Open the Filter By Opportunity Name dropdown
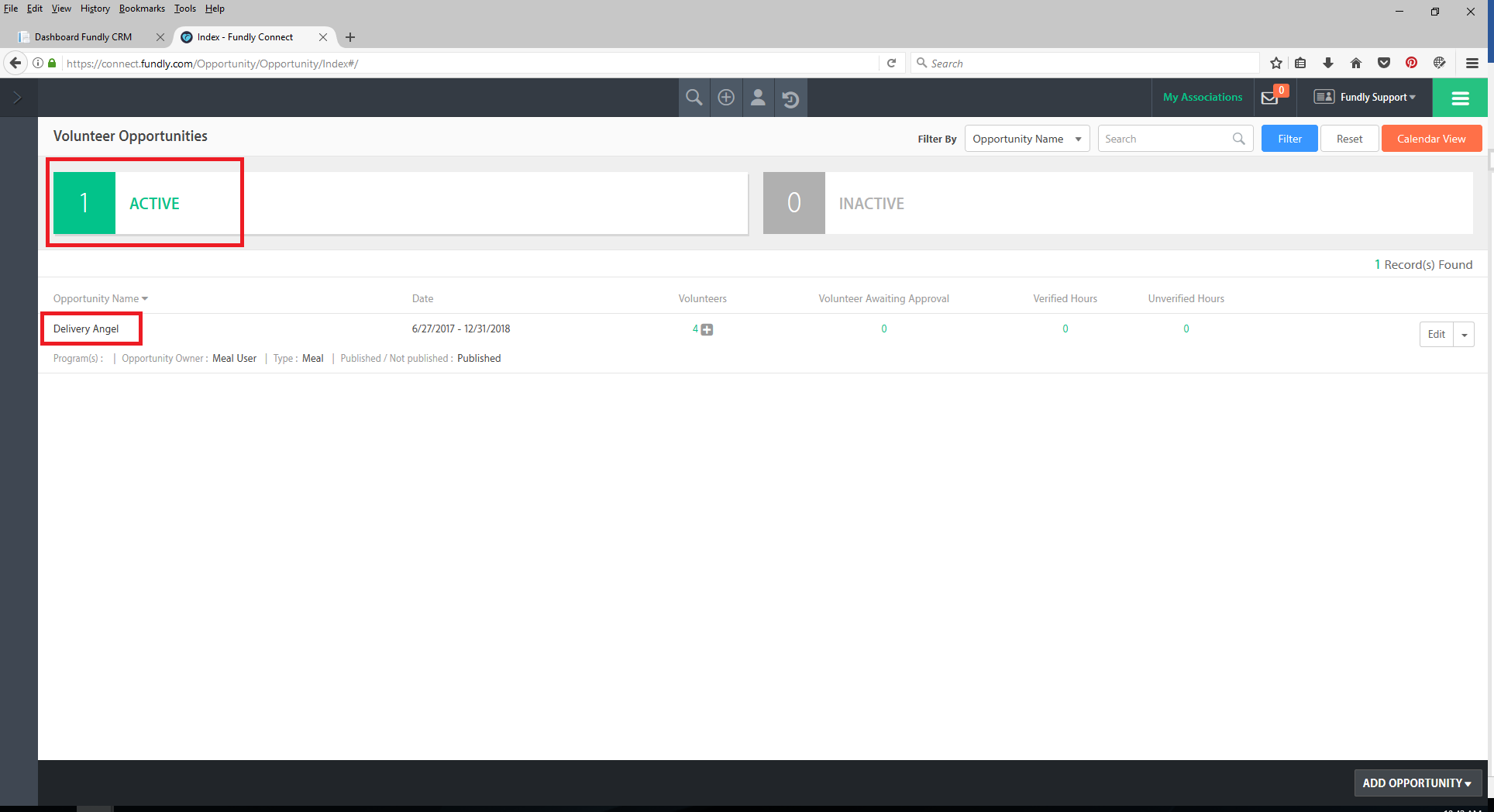1494x812 pixels. point(1027,139)
